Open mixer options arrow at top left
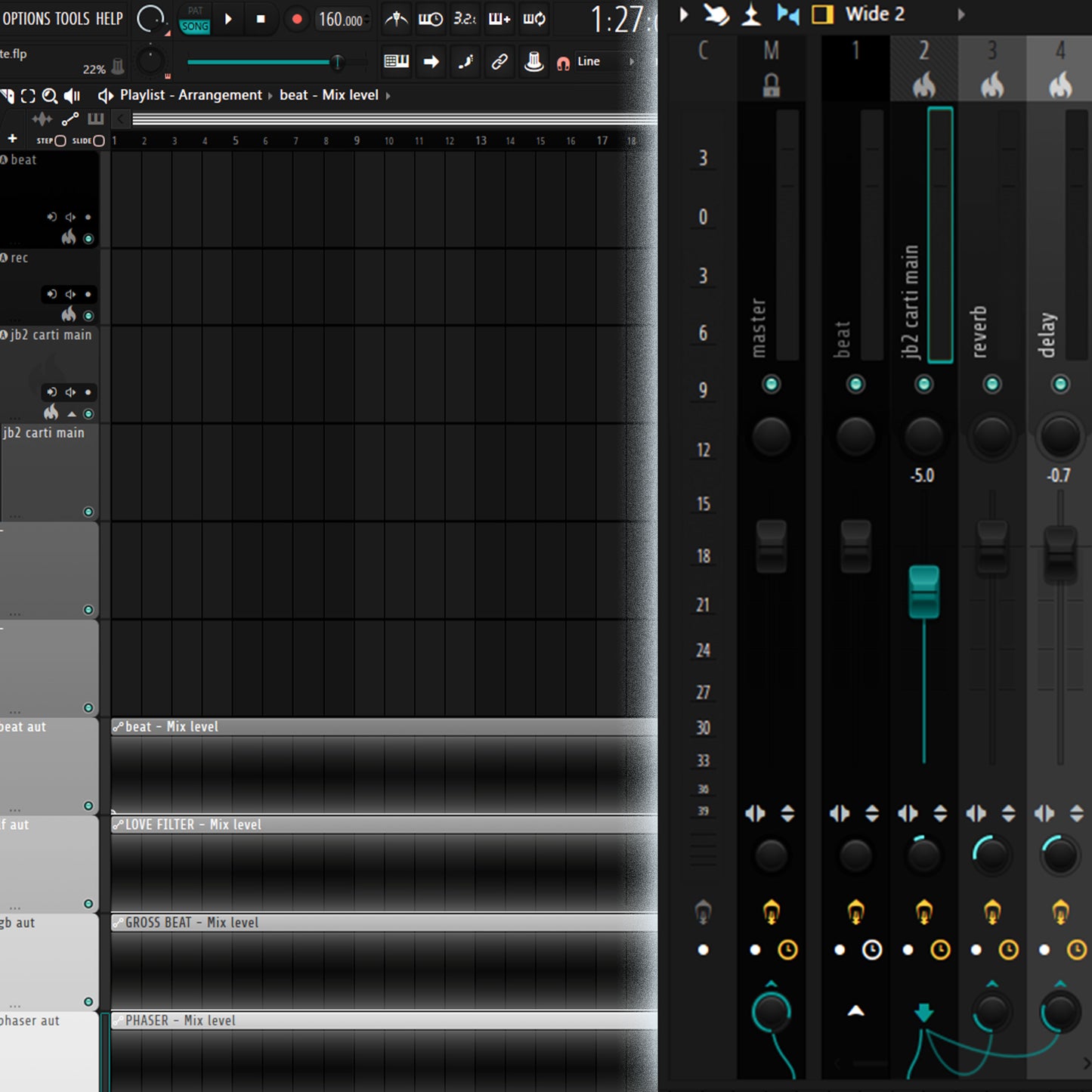This screenshot has width=1092, height=1092. click(x=684, y=14)
